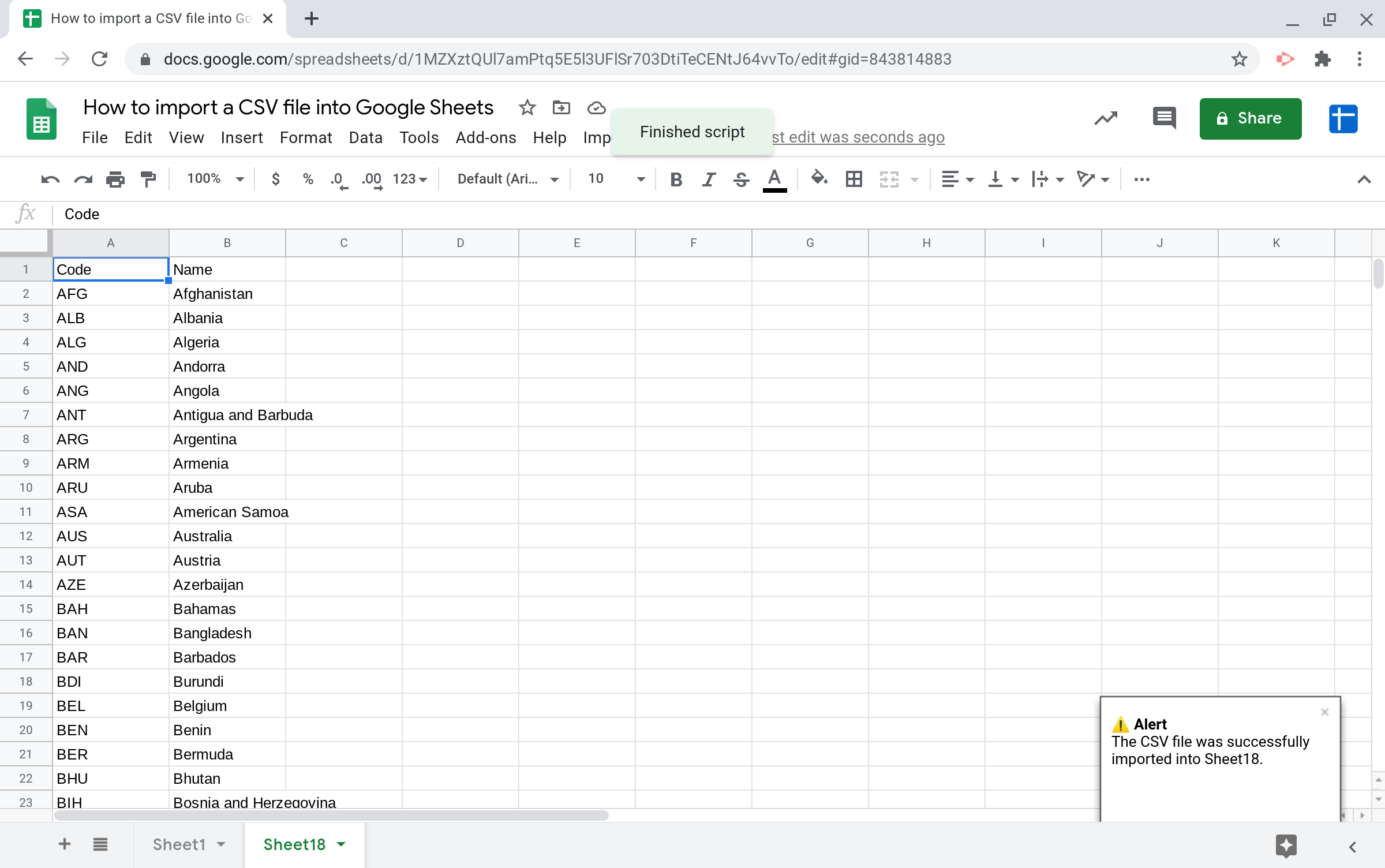
Task: Open the font size 10 dropdown
Action: (x=616, y=179)
